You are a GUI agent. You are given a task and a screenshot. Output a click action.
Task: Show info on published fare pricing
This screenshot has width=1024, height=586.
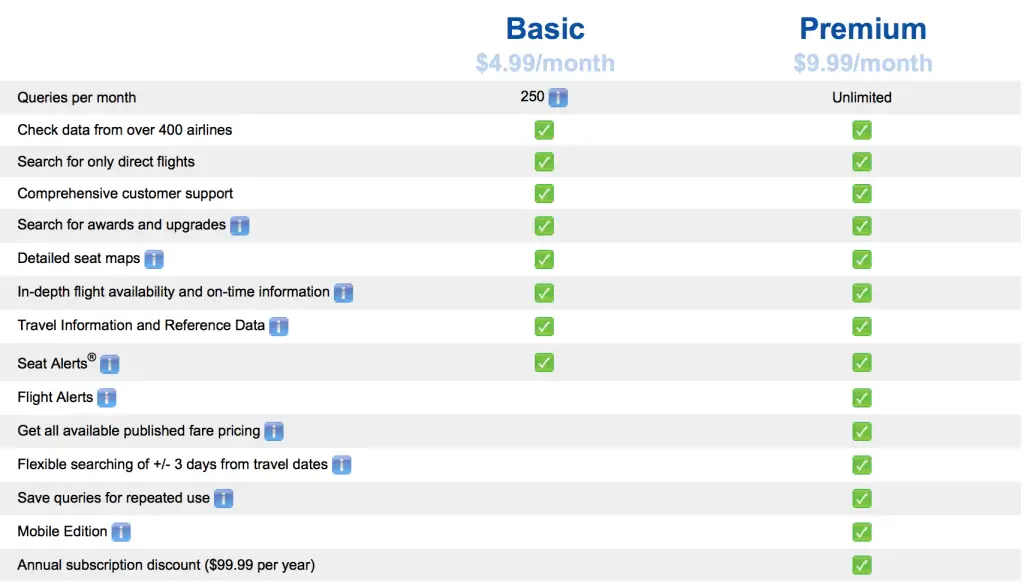pos(274,431)
